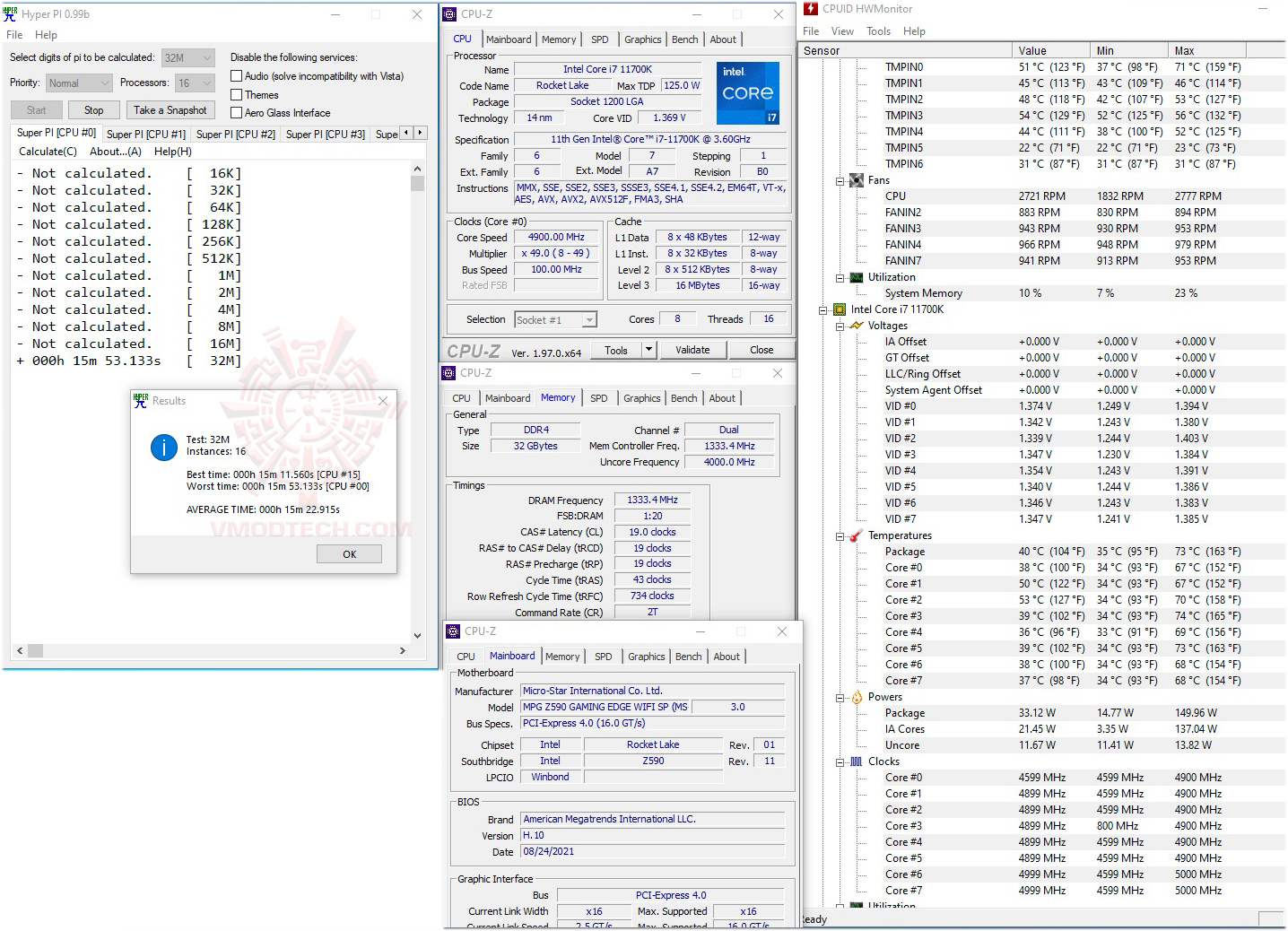Click Hyper PI vertical scroll down arrow
This screenshot has height=931, width=1288.
click(x=417, y=636)
